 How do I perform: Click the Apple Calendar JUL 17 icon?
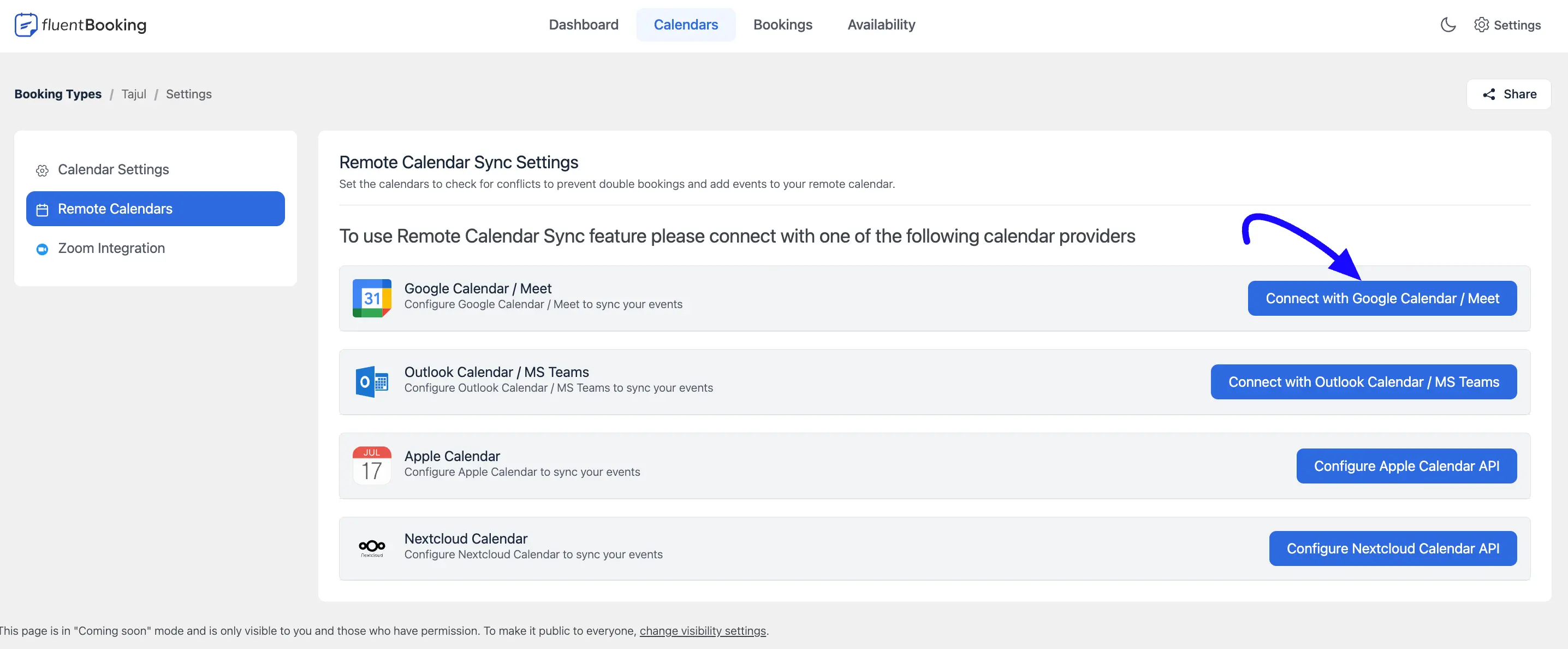click(371, 466)
